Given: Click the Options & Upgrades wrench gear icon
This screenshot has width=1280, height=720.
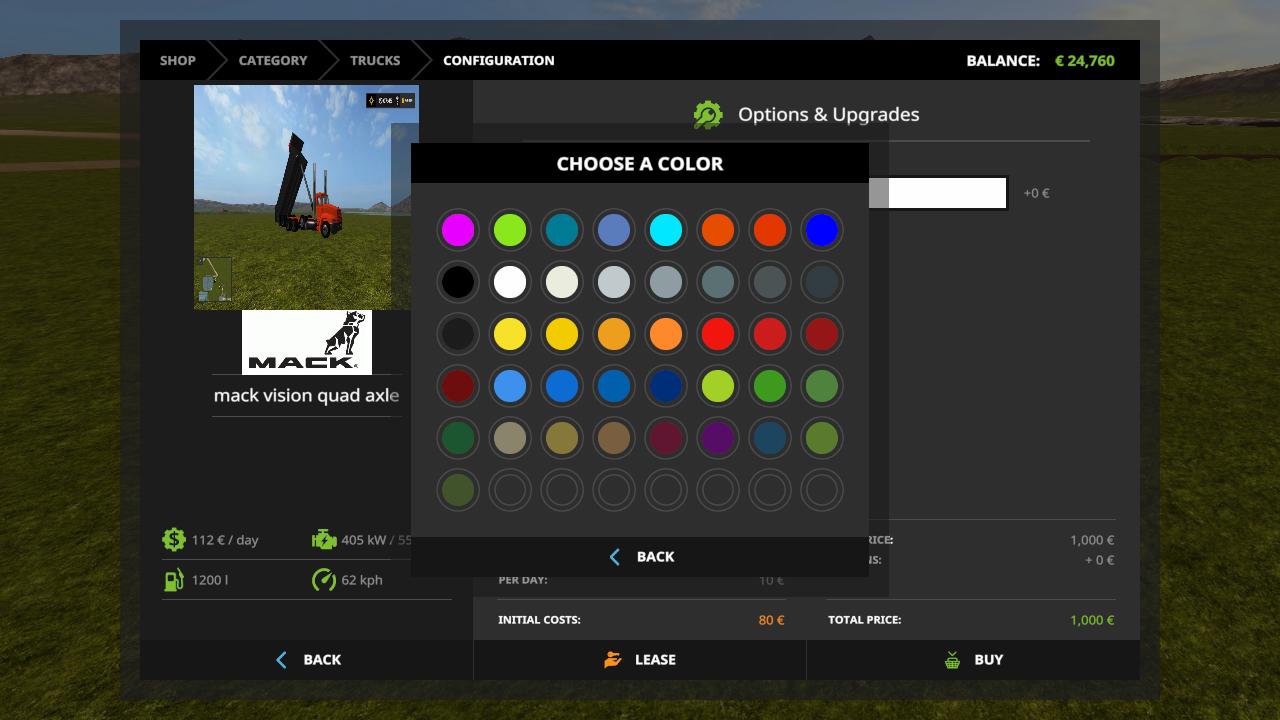Looking at the screenshot, I should pos(708,115).
